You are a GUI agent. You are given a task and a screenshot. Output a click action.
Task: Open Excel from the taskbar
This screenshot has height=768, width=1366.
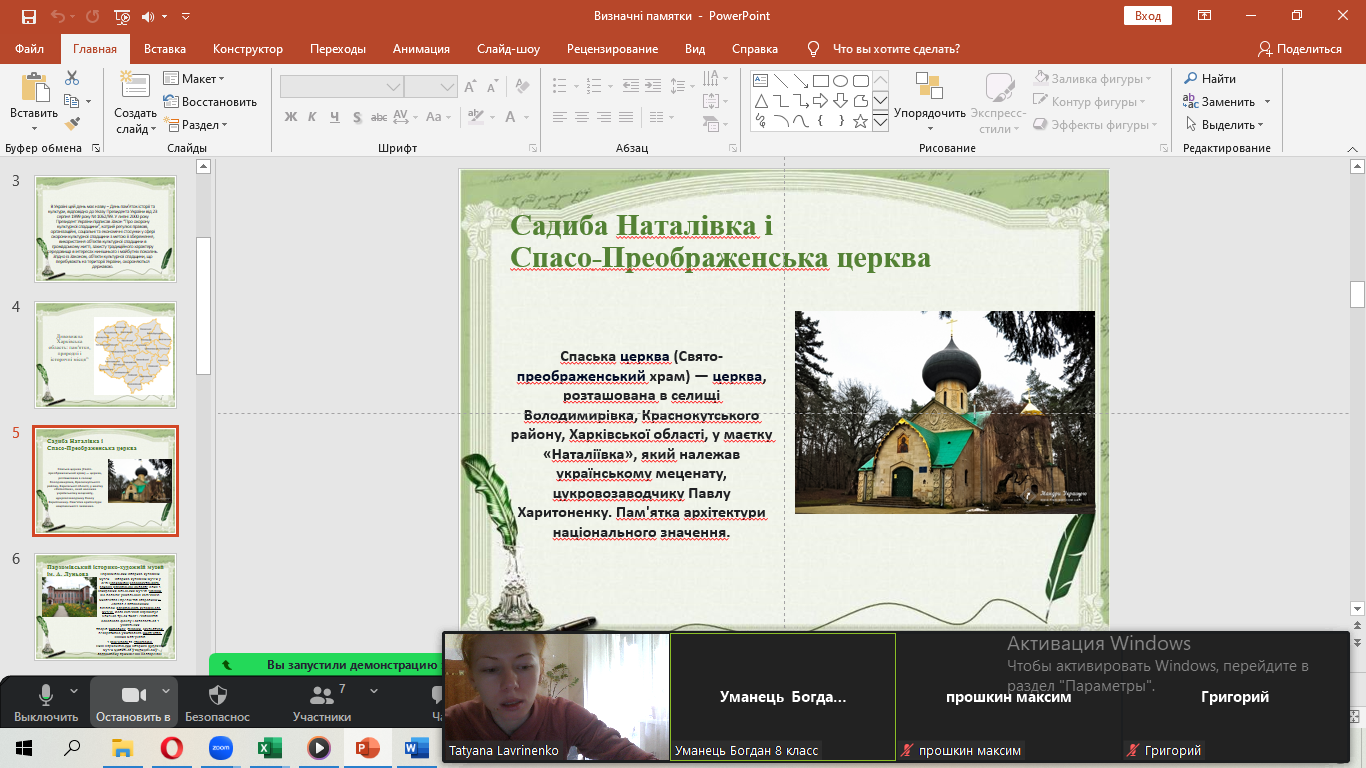pos(270,747)
